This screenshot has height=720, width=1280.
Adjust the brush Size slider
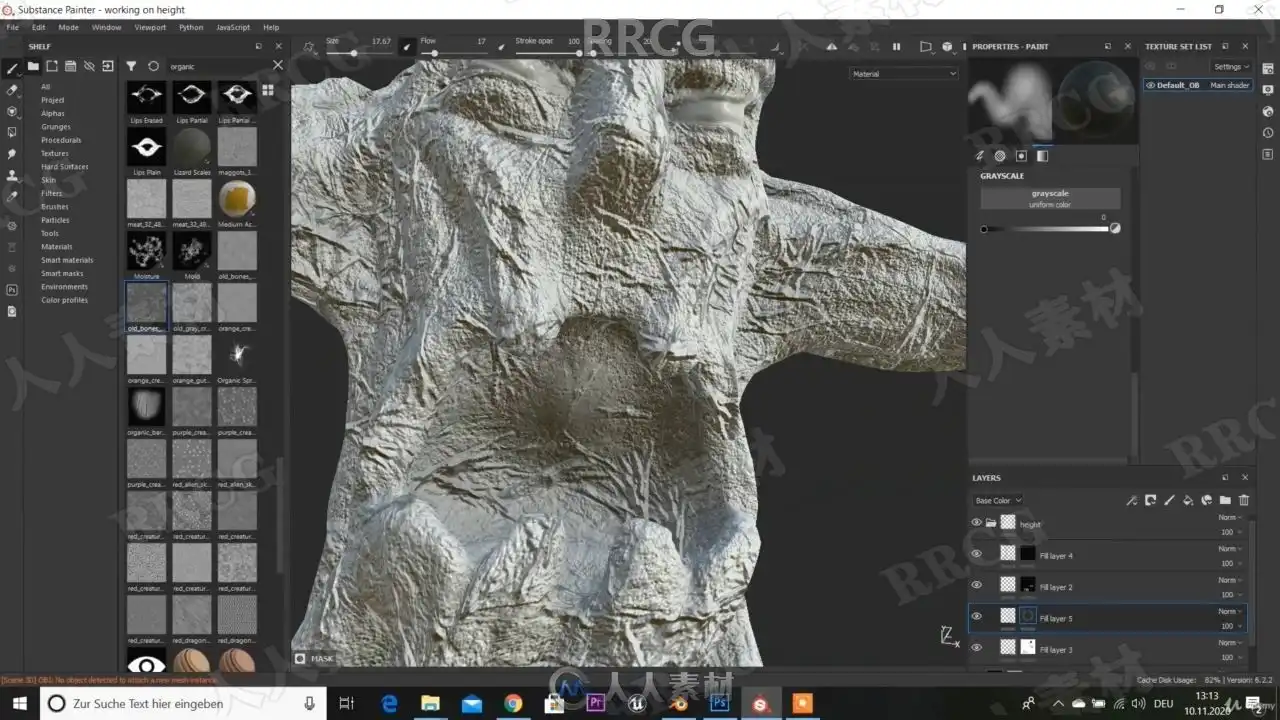358,52
